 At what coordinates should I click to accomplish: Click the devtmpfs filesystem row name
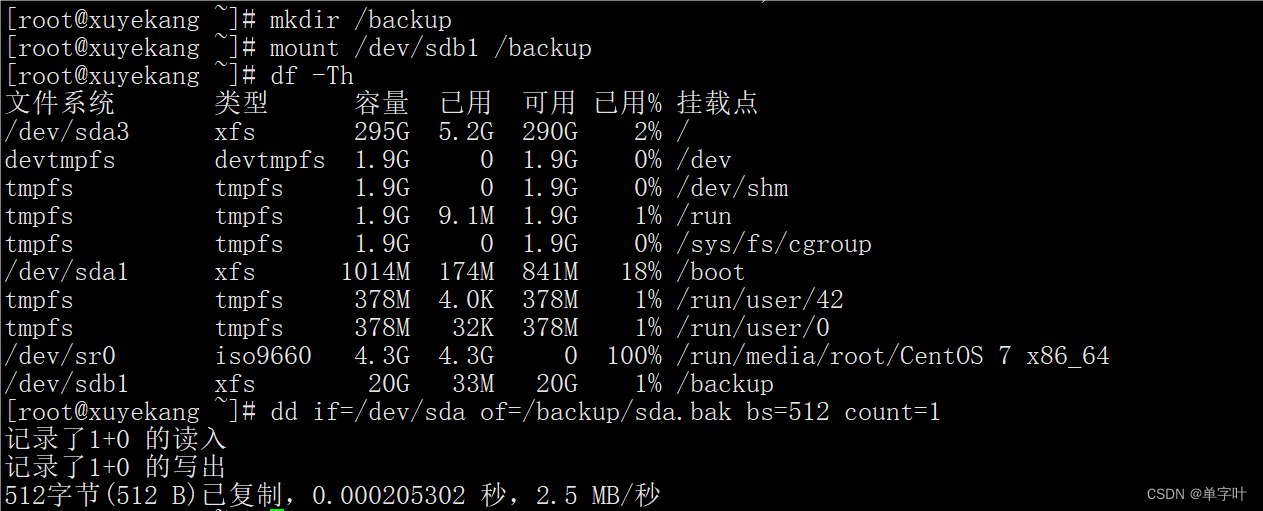click(60, 160)
